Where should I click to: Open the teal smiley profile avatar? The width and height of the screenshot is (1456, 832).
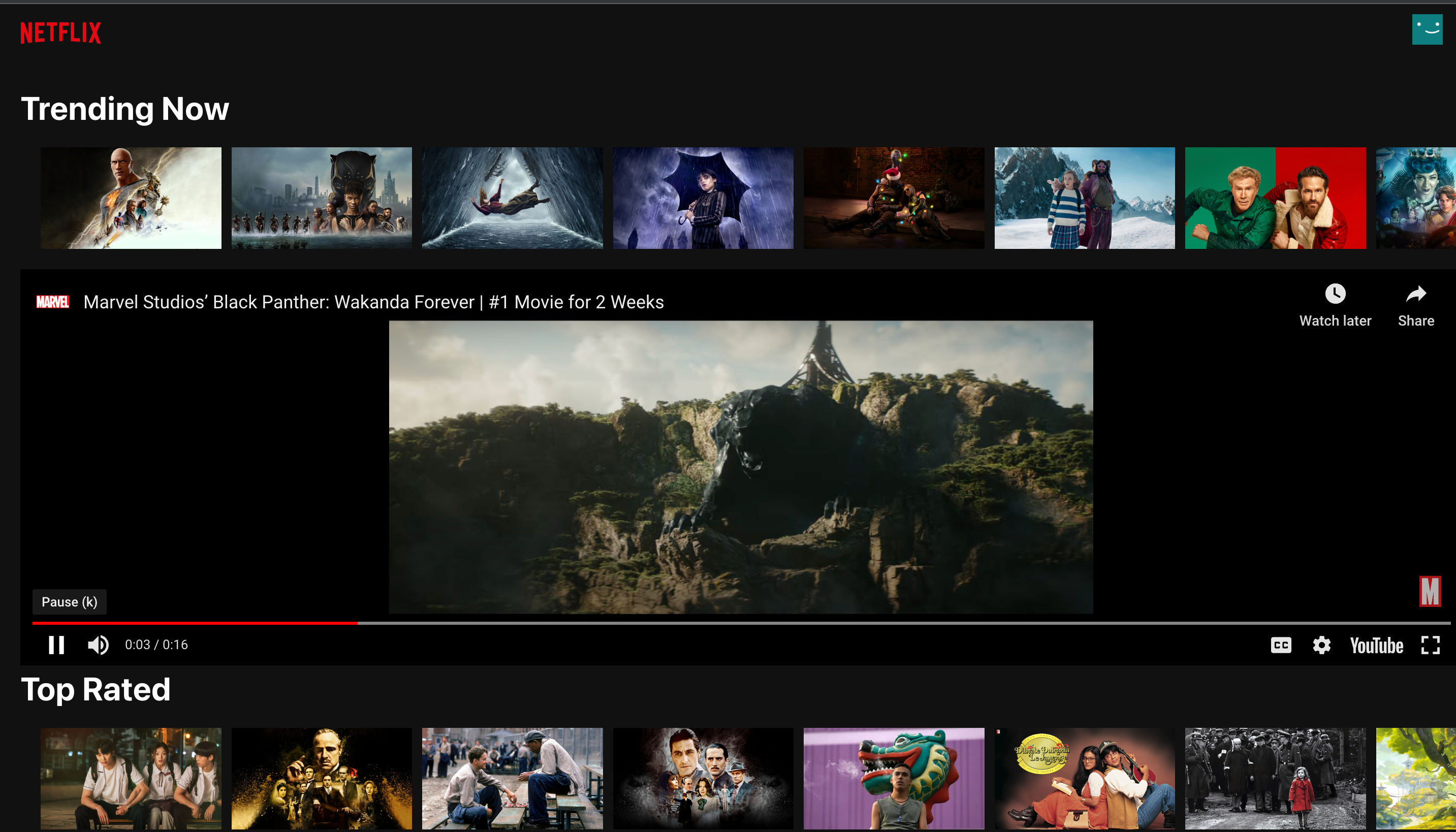point(1427,29)
